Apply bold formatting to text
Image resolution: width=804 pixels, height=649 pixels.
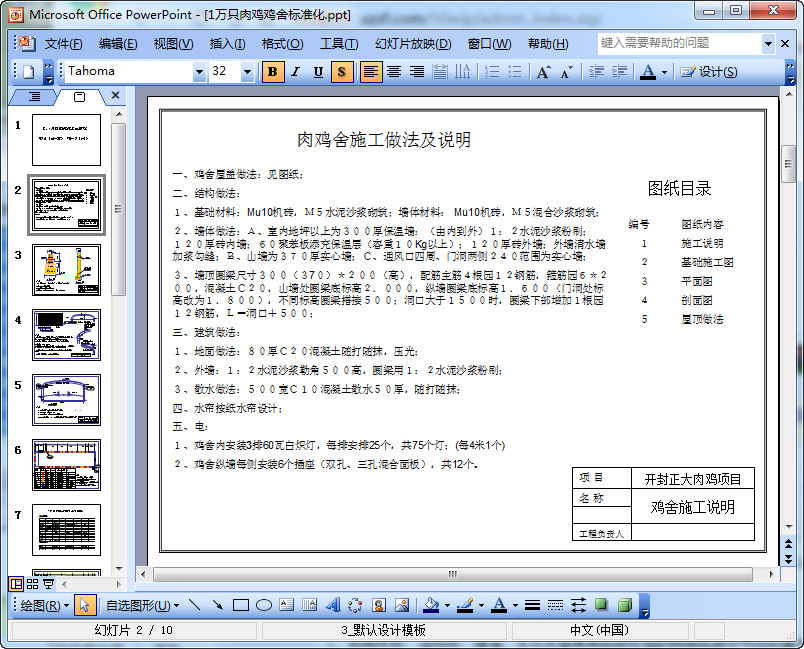[272, 72]
